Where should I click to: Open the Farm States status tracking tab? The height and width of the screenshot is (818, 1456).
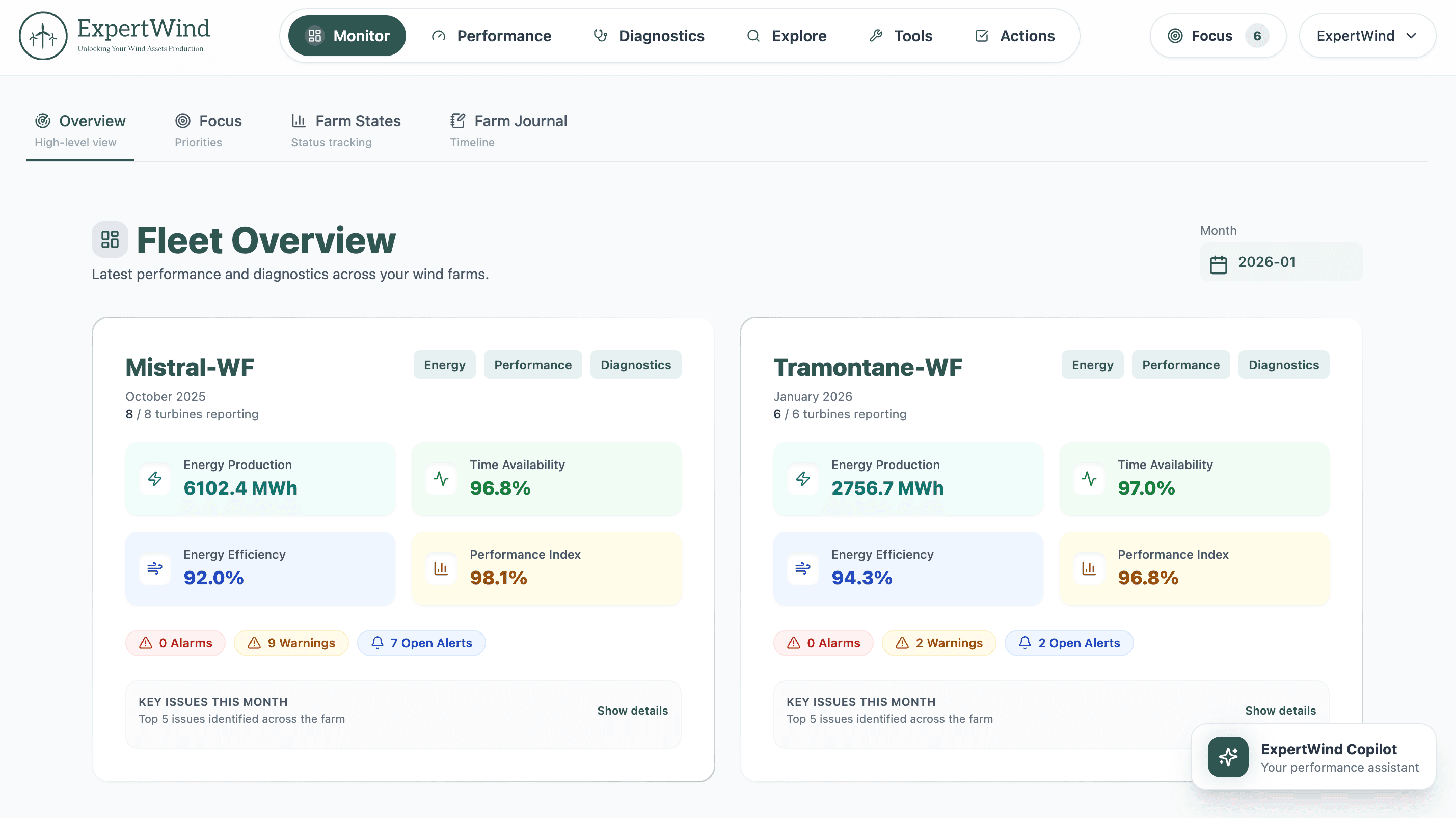click(346, 129)
